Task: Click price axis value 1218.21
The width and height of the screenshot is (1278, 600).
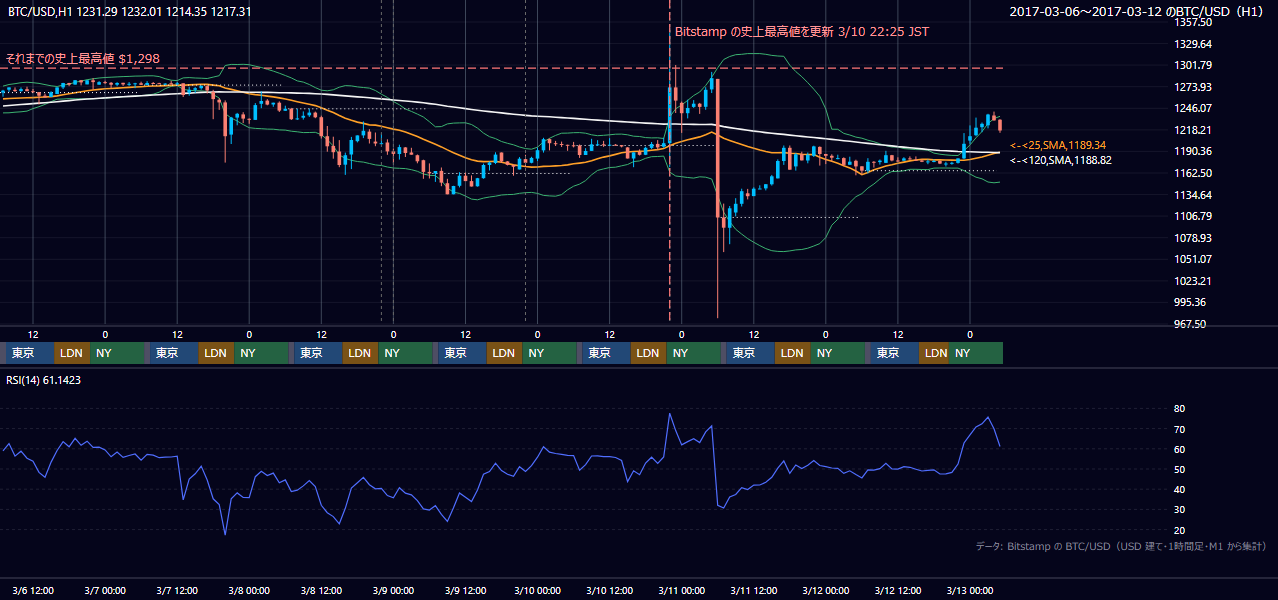Action: tap(1191, 130)
